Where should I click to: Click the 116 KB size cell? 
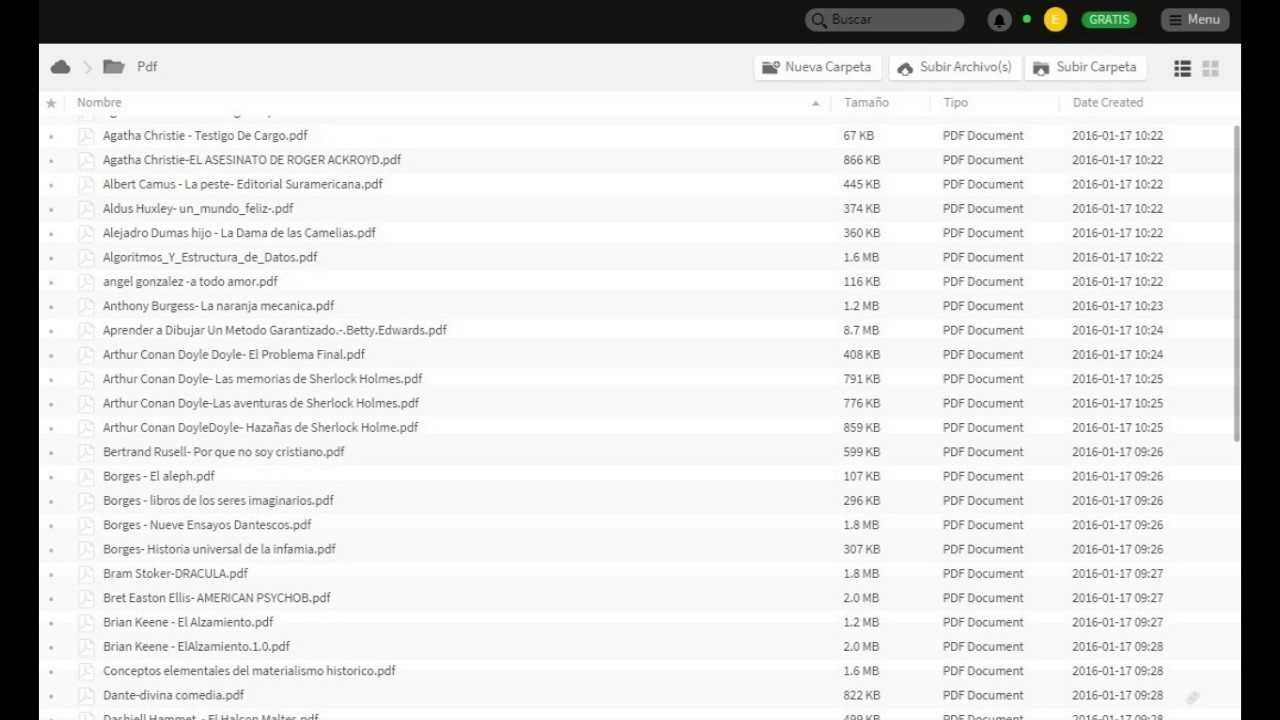pos(861,281)
